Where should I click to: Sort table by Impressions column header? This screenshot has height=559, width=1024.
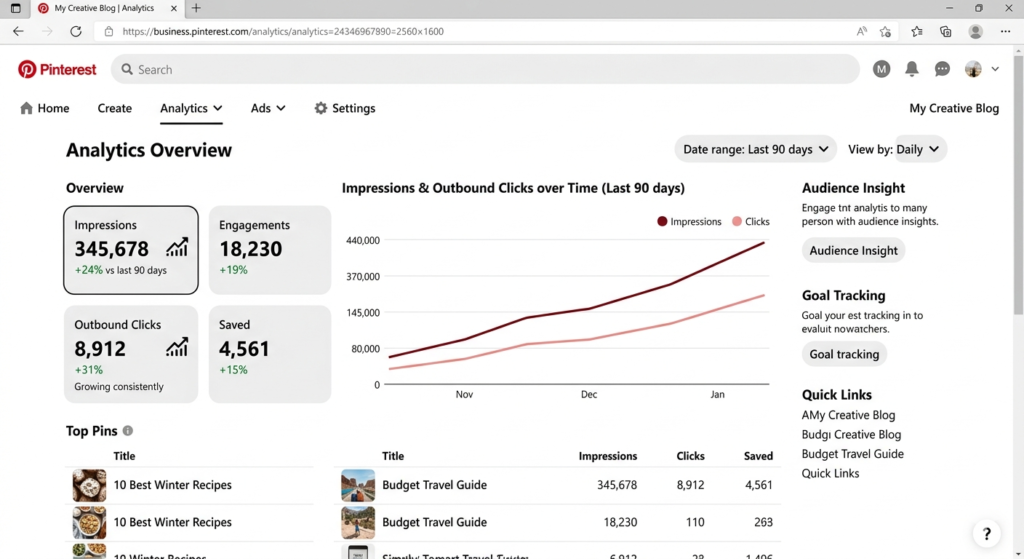pyautogui.click(x=607, y=456)
